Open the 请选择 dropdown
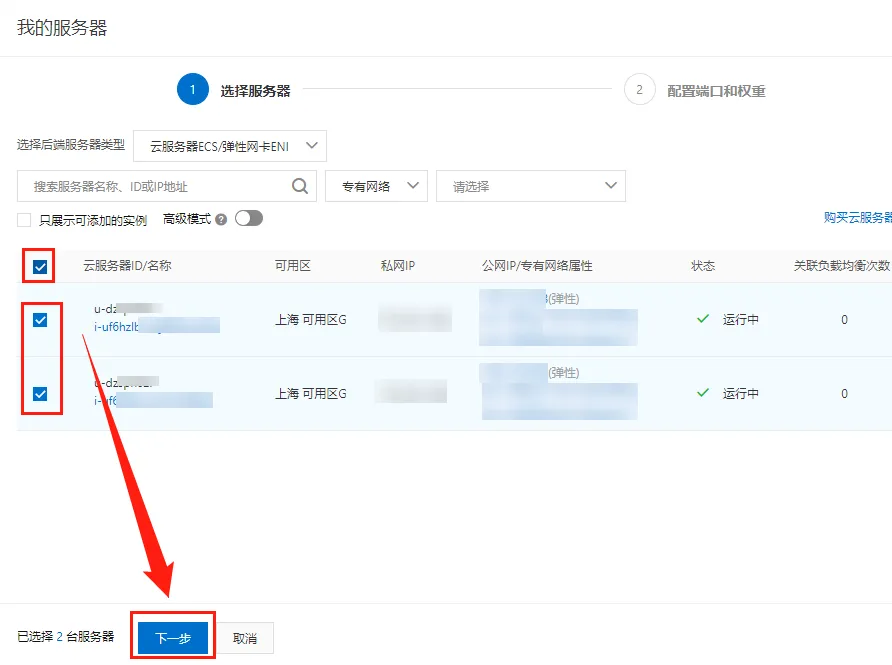The width and height of the screenshot is (892, 665). [531, 186]
